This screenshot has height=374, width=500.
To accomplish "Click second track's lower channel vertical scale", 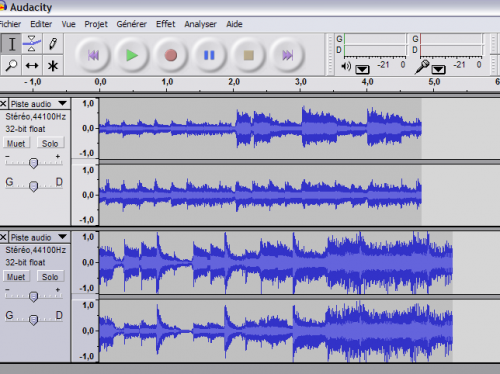I will coord(85,331).
